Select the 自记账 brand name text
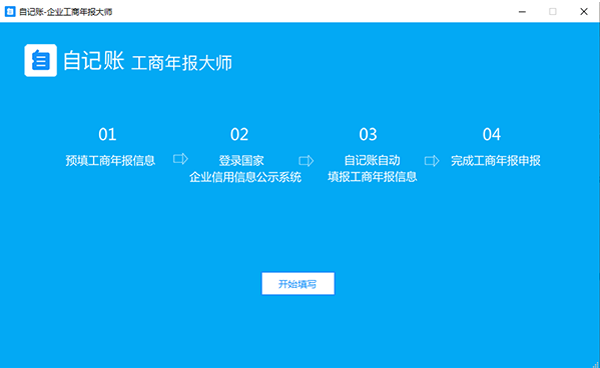The width and height of the screenshot is (600, 368). coord(93,61)
